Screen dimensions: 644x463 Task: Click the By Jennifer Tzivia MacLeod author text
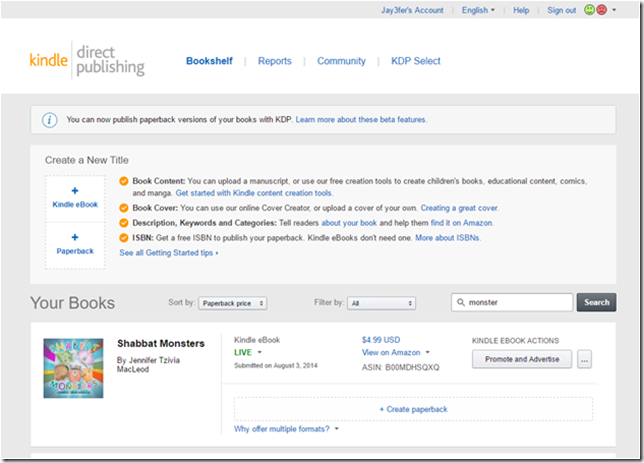pos(148,365)
